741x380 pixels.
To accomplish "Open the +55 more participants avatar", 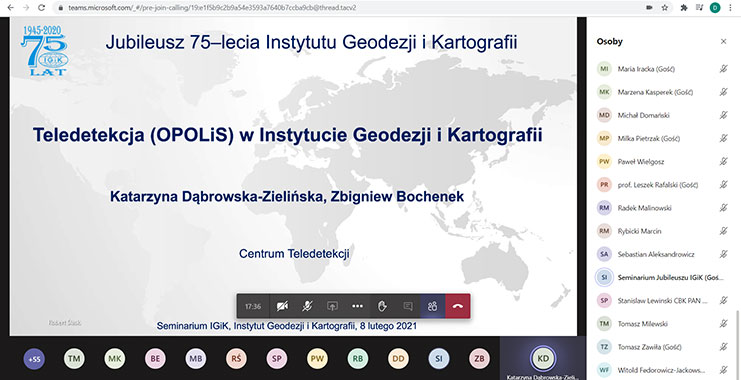I will click(x=33, y=359).
